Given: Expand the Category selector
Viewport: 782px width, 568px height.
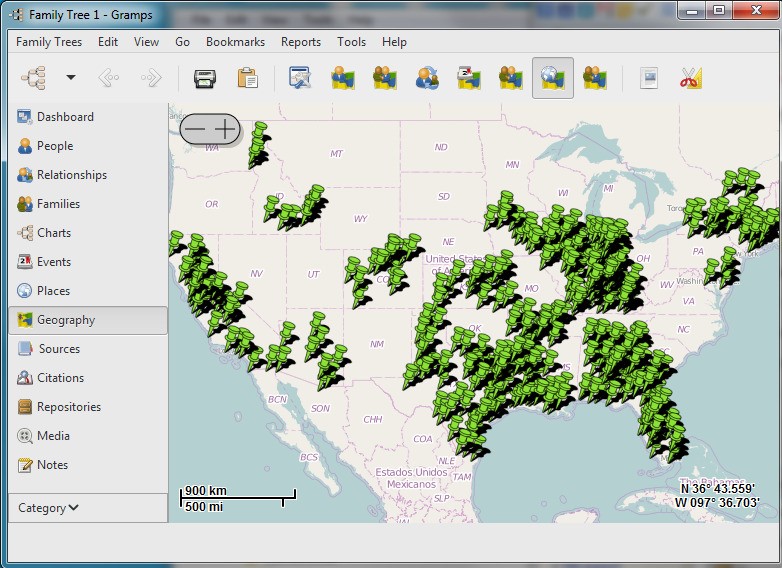Looking at the screenshot, I should [x=48, y=508].
